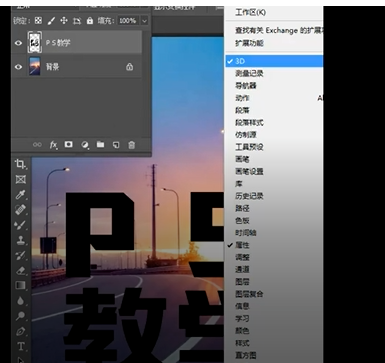The image size is (385, 363).
Task: Select the Dodge tool
Action: coord(21,316)
